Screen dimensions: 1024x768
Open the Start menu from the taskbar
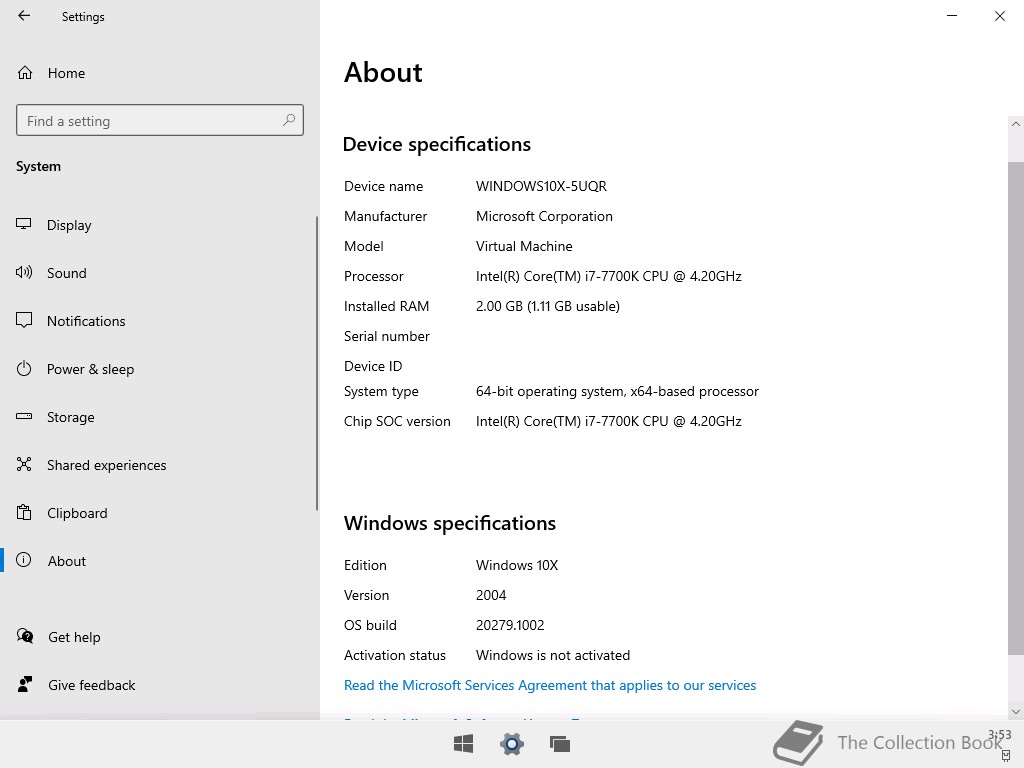pyautogui.click(x=464, y=744)
